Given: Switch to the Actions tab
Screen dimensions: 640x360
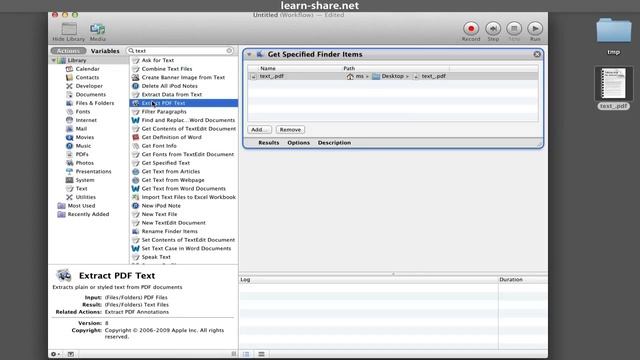Looking at the screenshot, I should click(x=68, y=51).
